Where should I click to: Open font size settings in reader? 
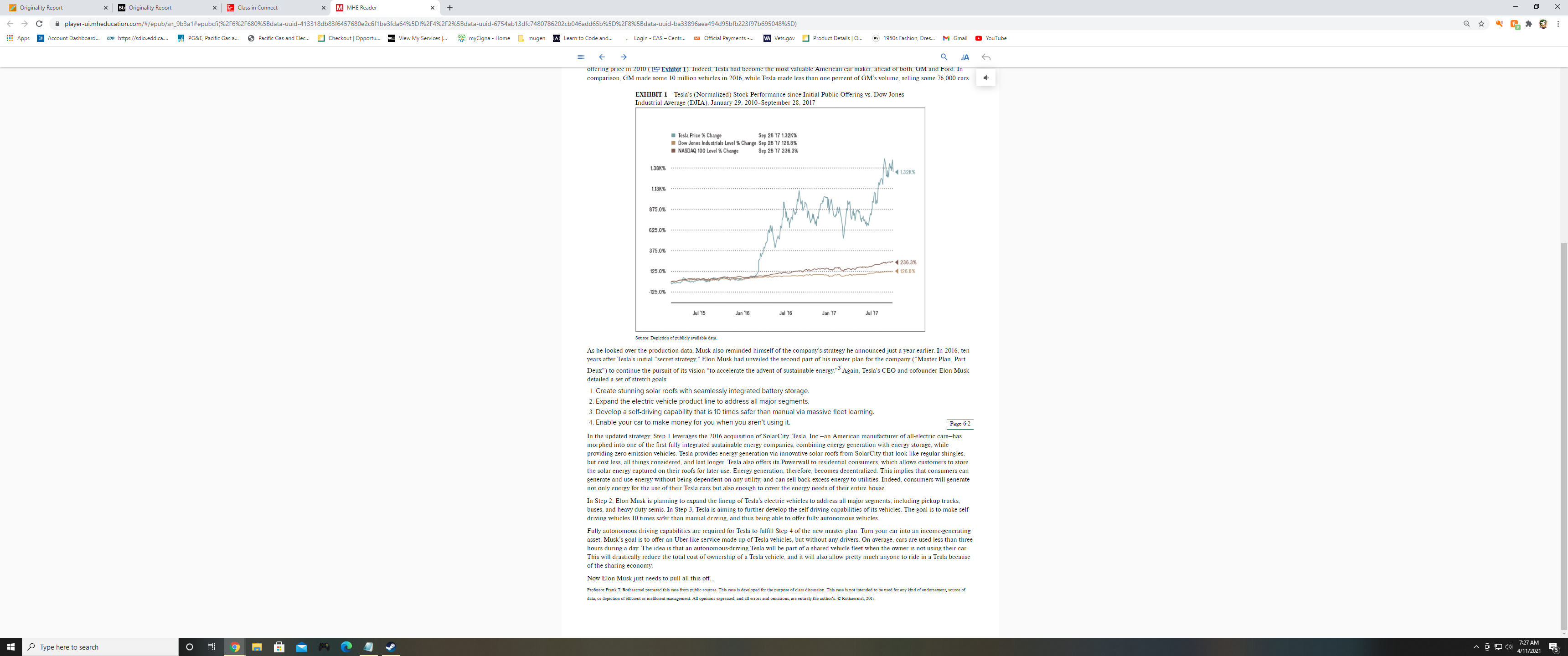[965, 56]
